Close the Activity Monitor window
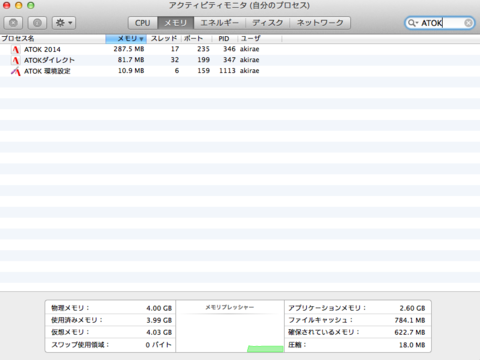Image resolution: width=480 pixels, height=360 pixels. click(7, 5)
